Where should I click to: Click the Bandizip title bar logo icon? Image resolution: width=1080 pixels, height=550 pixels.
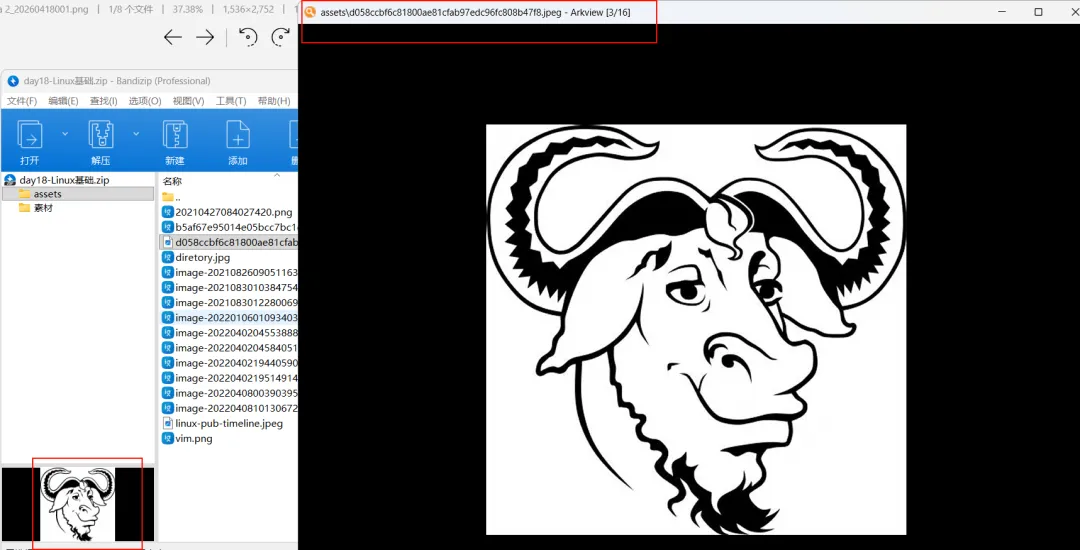tap(12, 81)
